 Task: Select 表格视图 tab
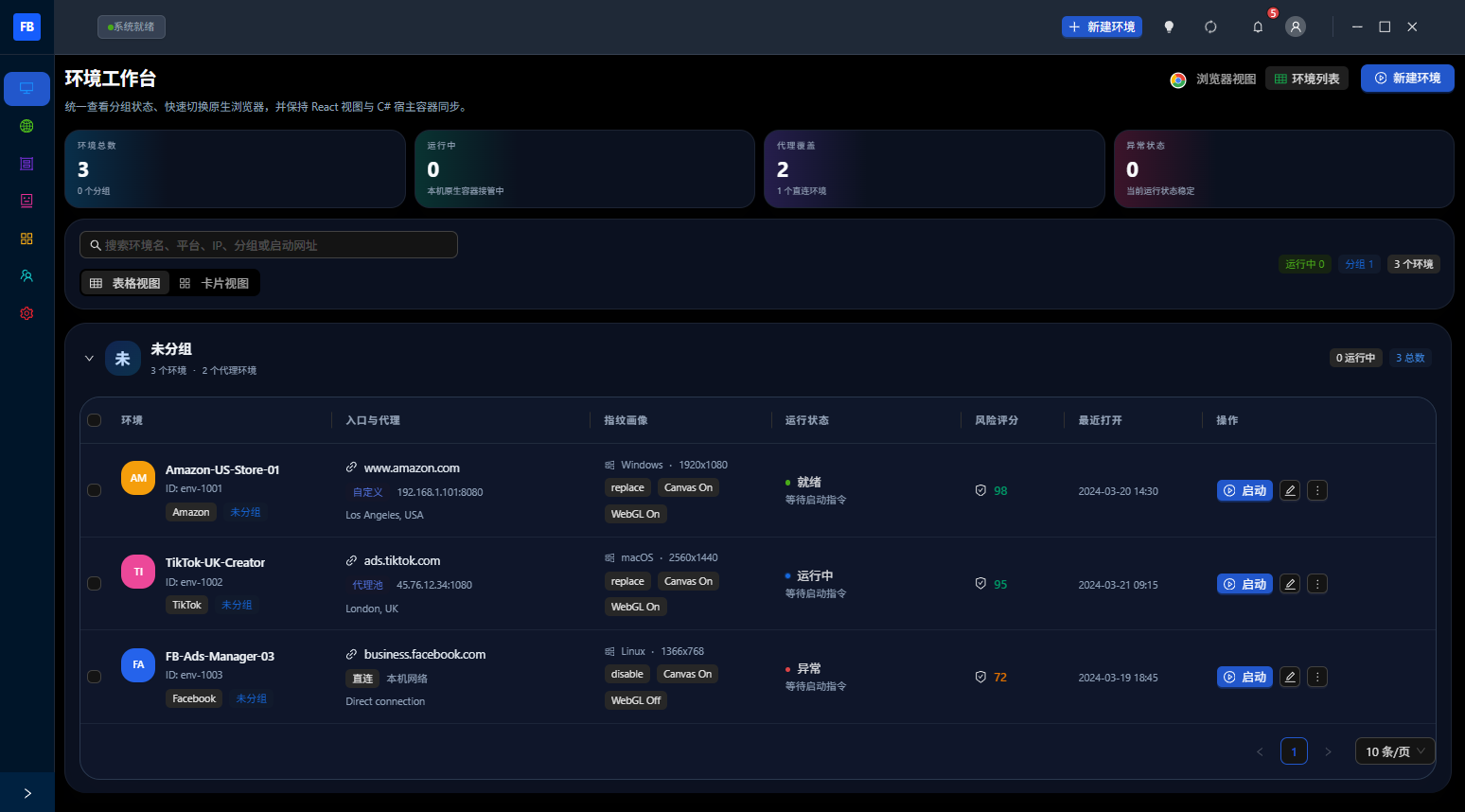pos(125,283)
